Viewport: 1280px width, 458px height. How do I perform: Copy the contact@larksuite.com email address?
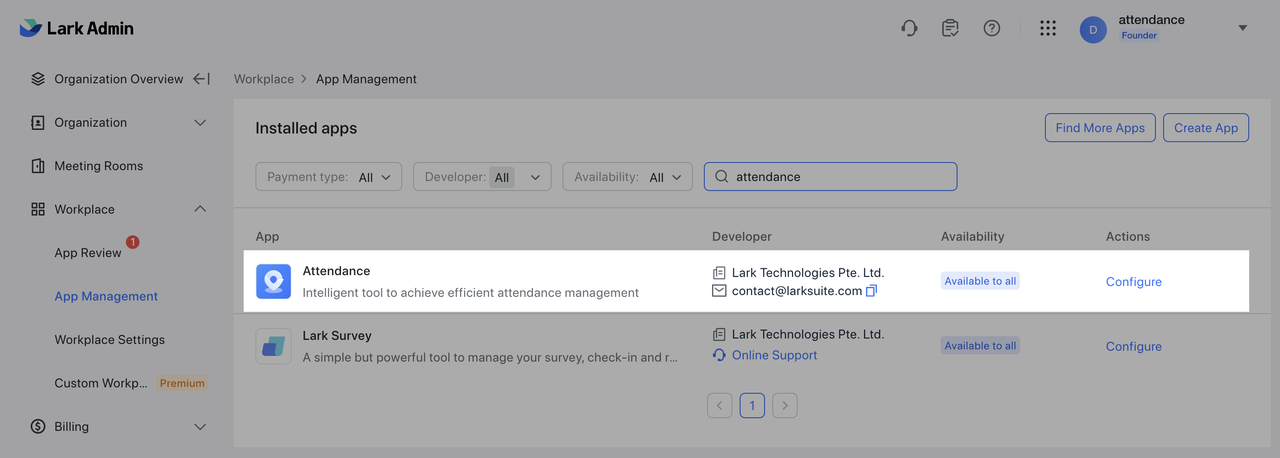(871, 291)
